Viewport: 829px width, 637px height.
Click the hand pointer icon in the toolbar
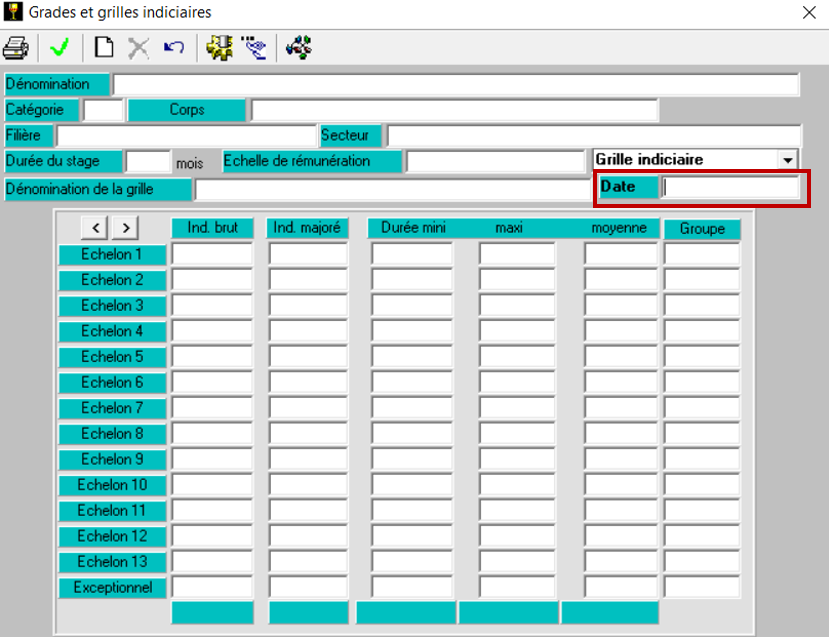click(254, 47)
